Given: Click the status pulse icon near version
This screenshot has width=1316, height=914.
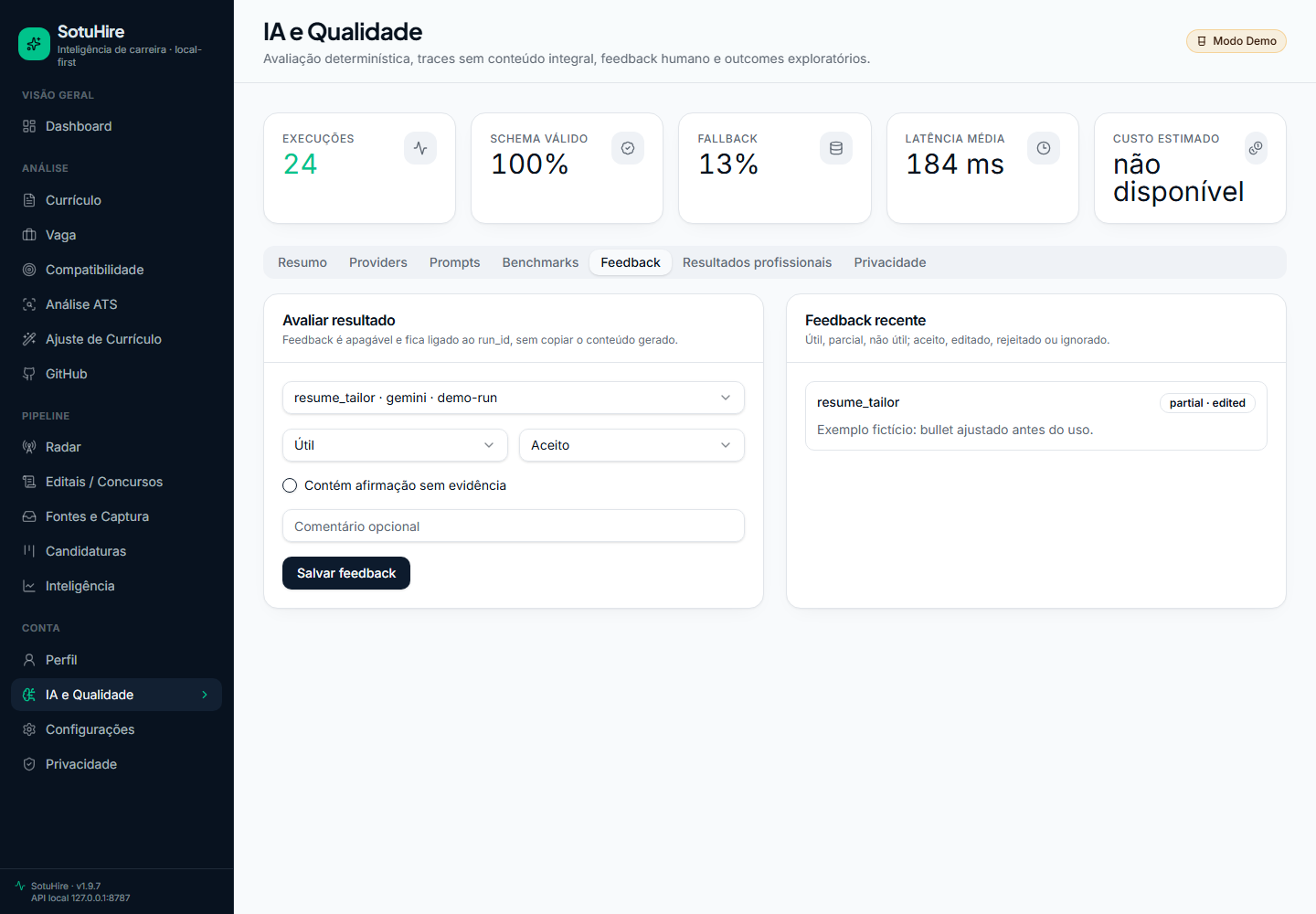Looking at the screenshot, I should (x=20, y=886).
